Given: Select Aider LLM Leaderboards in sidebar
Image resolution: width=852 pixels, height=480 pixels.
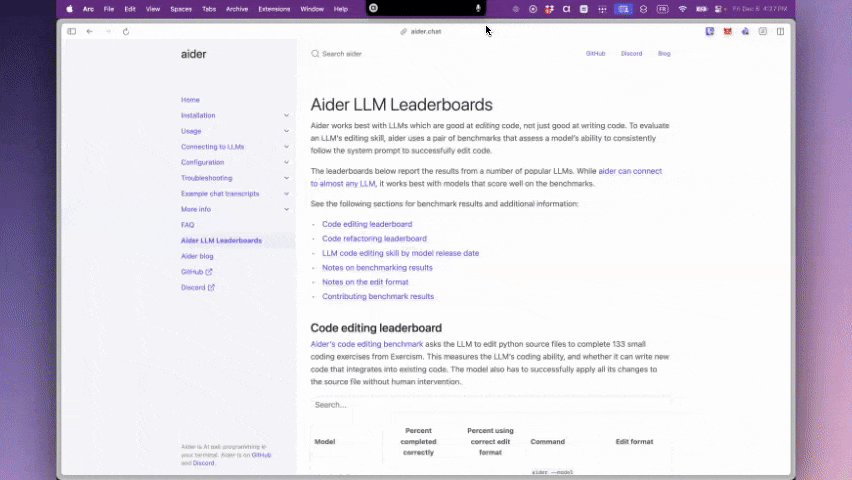Looking at the screenshot, I should pyautogui.click(x=221, y=240).
